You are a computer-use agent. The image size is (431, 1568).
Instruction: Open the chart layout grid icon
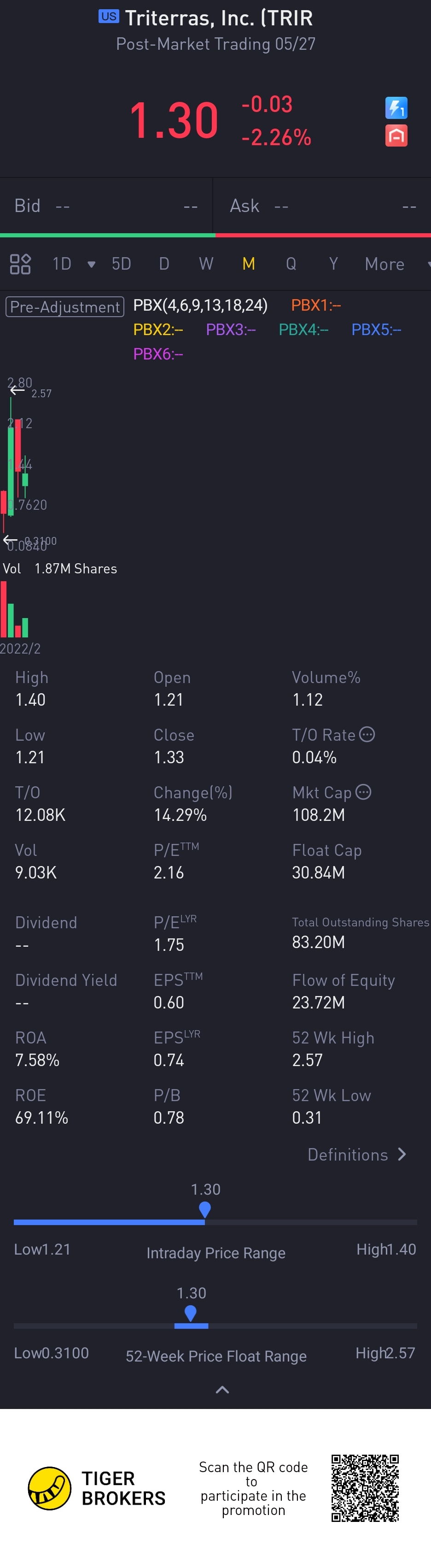pos(20,264)
